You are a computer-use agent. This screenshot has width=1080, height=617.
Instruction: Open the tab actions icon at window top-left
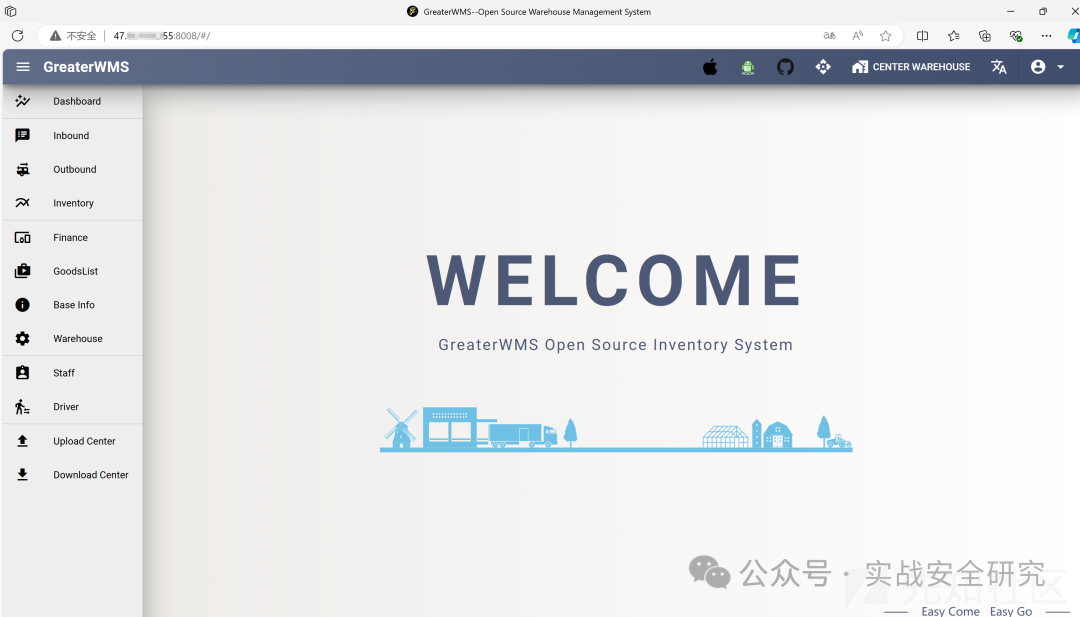coord(10,12)
